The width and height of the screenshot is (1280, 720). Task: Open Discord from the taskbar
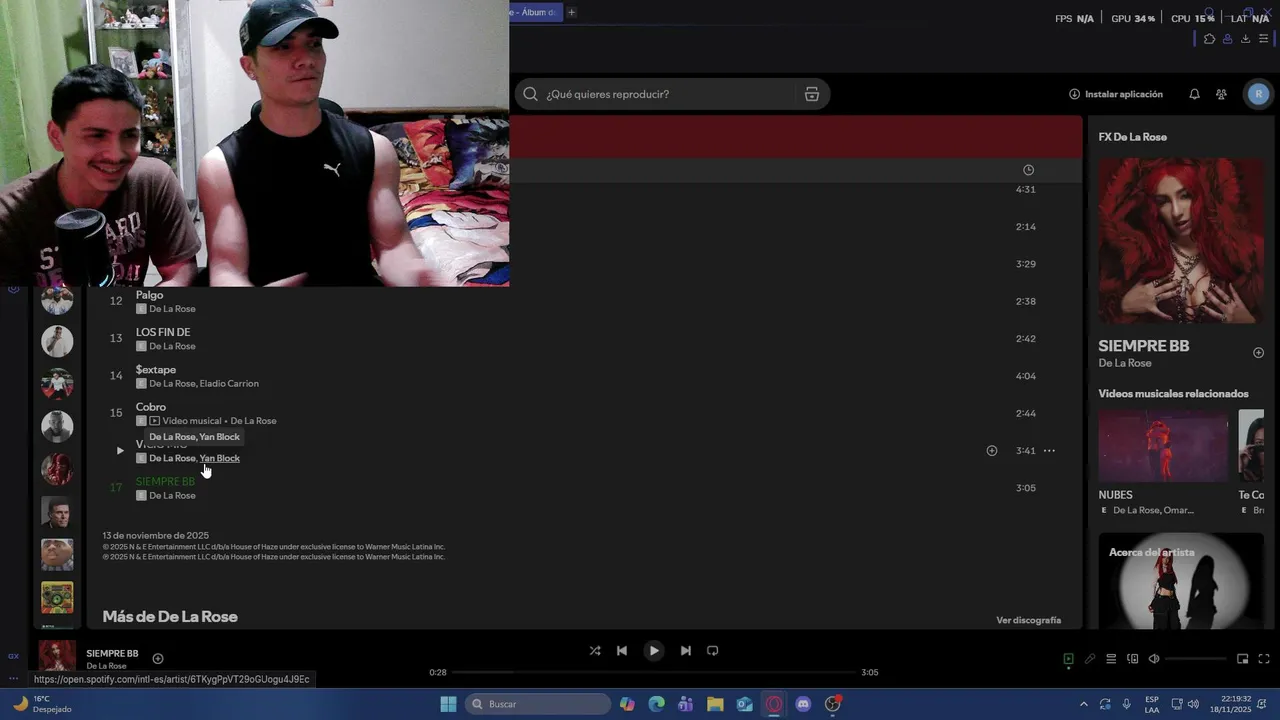803,704
